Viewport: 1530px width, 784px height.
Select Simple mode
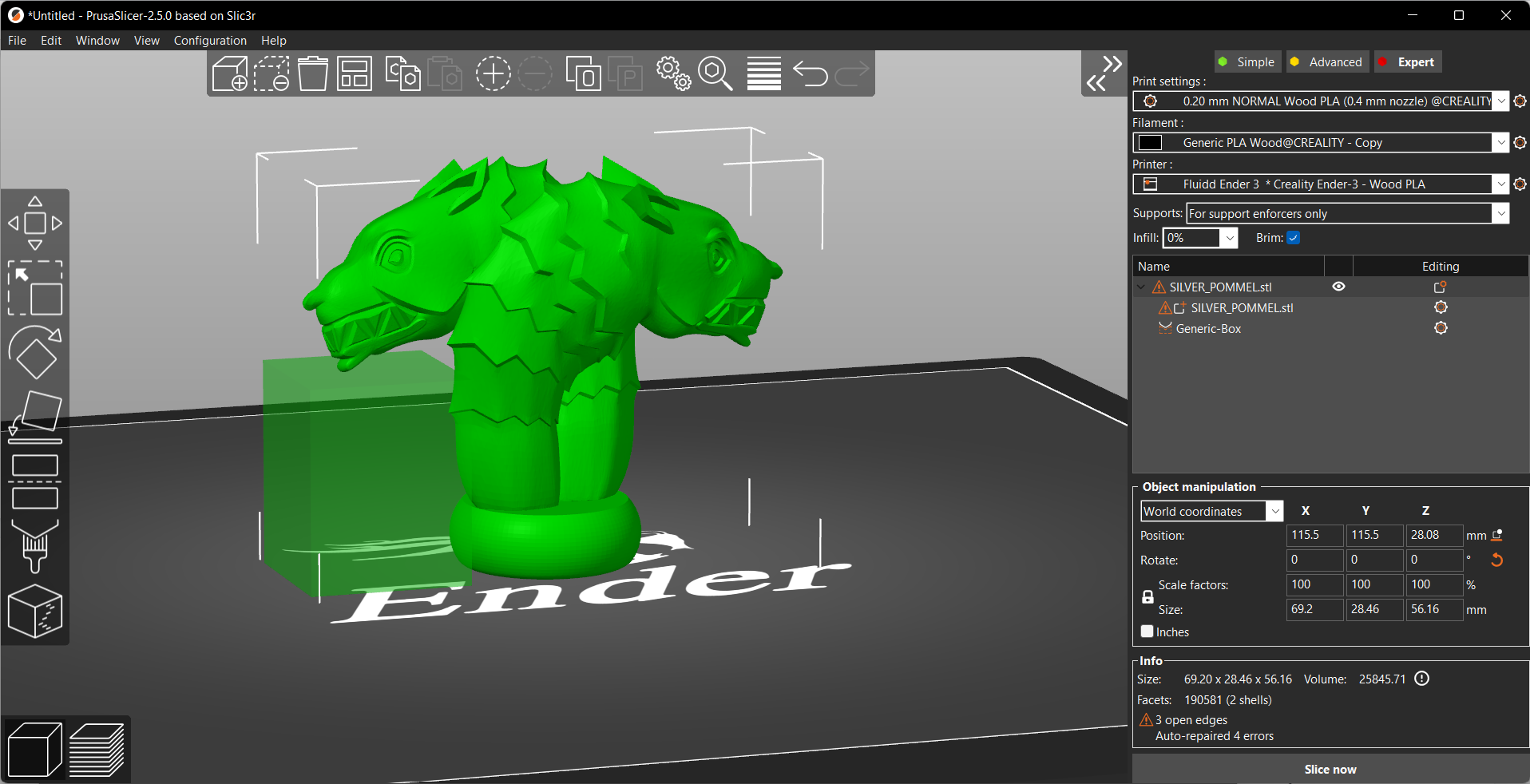click(1247, 62)
